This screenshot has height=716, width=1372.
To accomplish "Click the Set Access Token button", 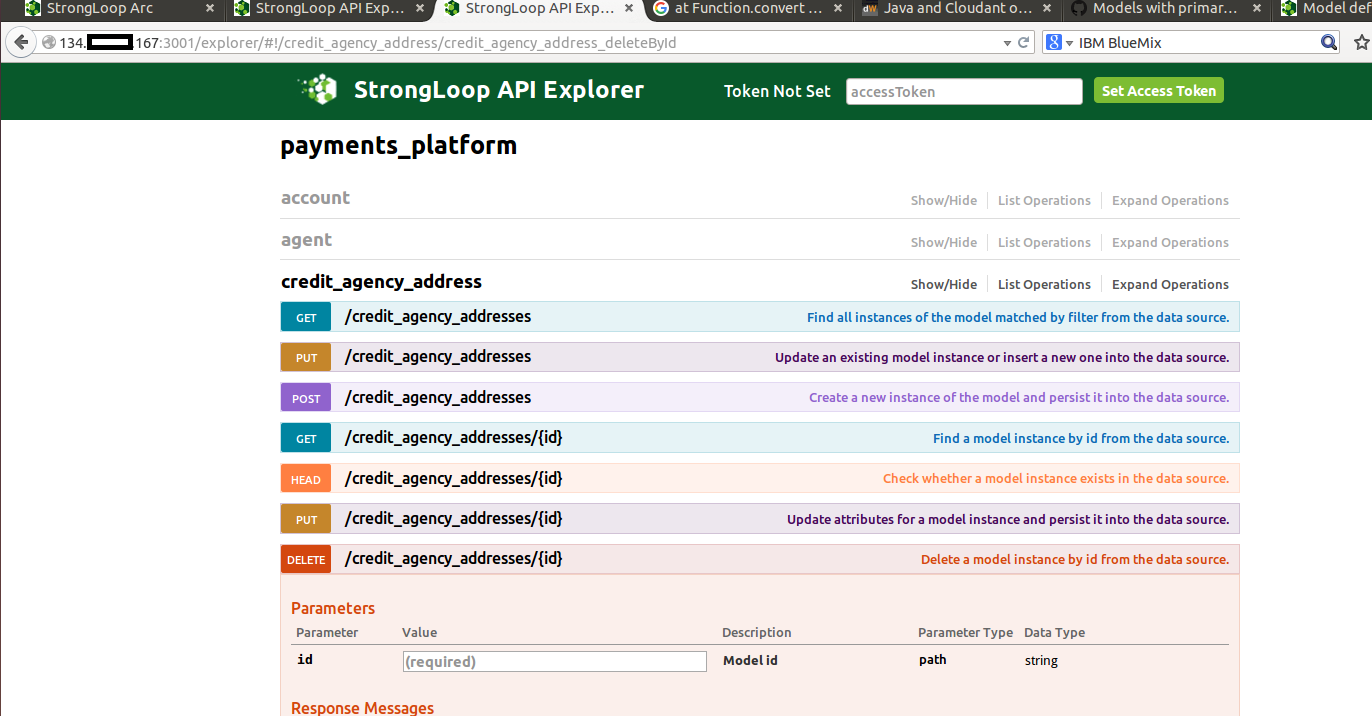I will click(1158, 91).
